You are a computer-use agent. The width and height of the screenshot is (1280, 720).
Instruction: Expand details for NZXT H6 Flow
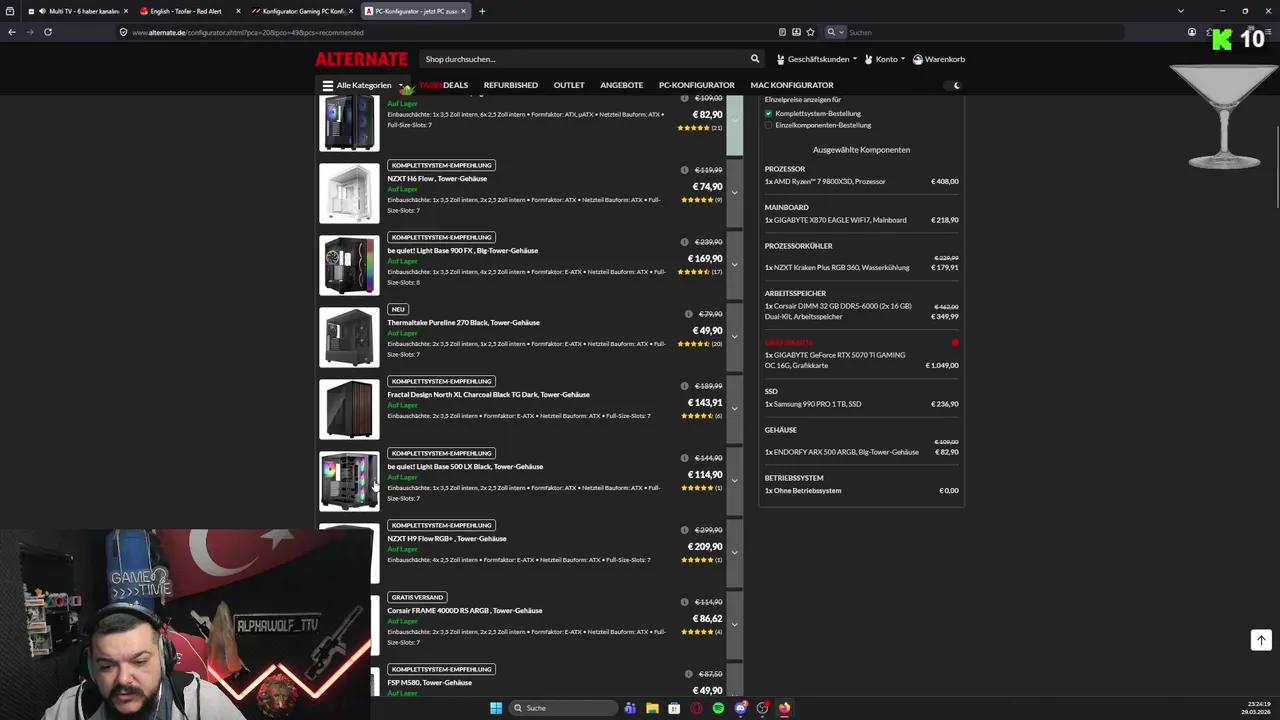pyautogui.click(x=734, y=193)
